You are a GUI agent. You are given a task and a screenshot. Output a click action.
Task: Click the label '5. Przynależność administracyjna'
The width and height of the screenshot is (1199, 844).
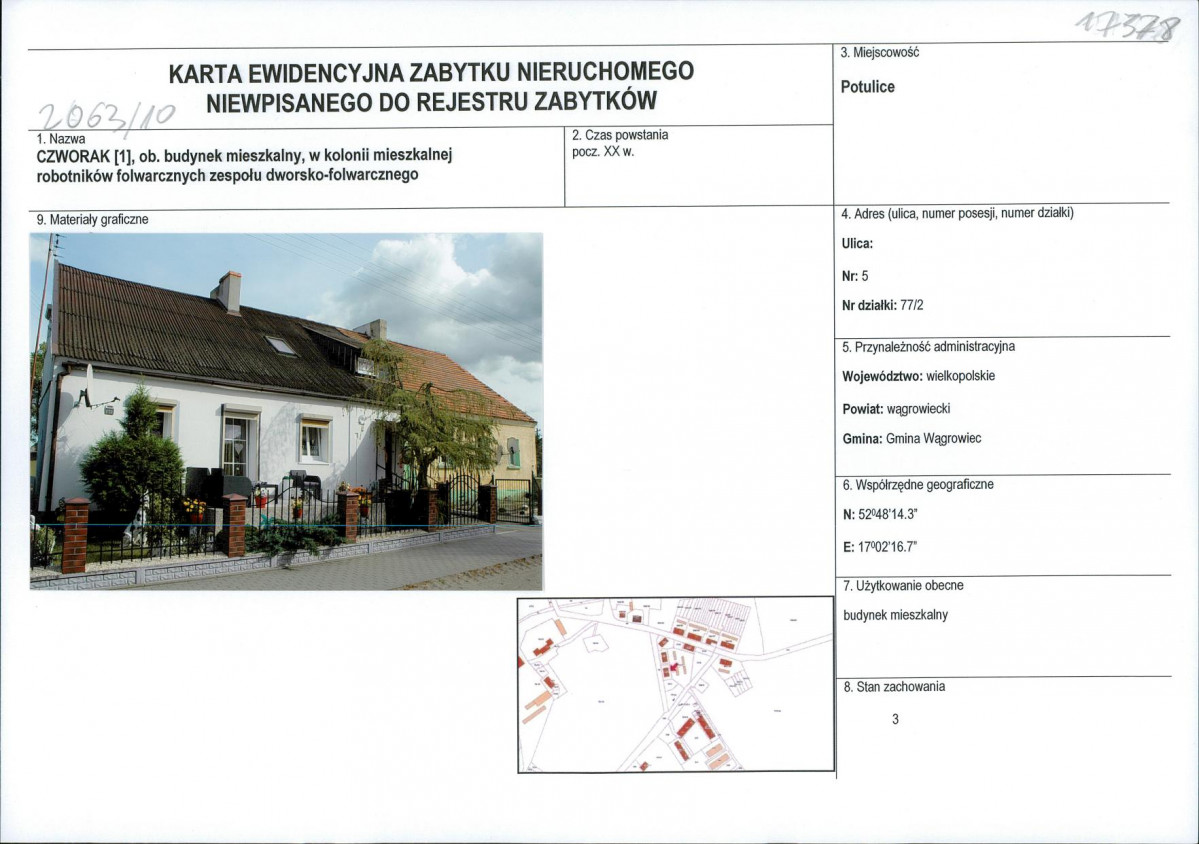[x=928, y=346]
